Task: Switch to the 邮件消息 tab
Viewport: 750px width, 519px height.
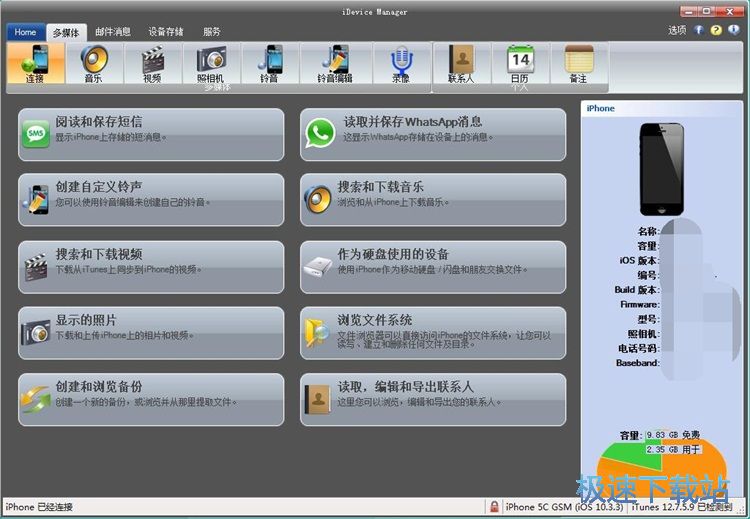Action: pos(113,32)
